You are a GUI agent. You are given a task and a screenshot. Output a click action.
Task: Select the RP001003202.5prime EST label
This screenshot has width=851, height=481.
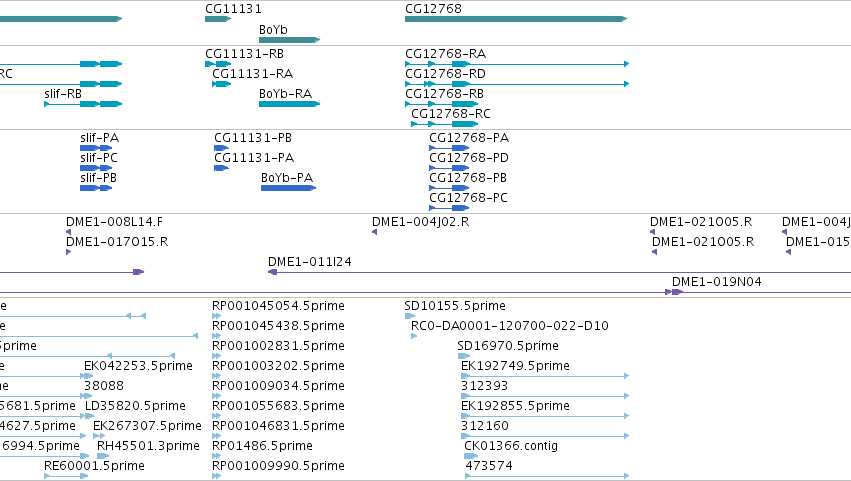tap(278, 366)
